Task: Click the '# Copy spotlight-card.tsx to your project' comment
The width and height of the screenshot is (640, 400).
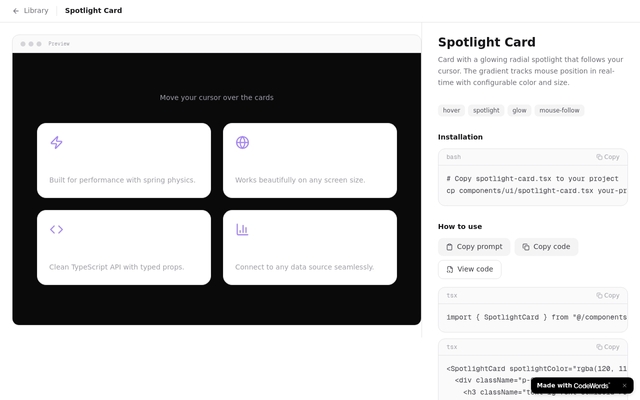Action: point(532,179)
